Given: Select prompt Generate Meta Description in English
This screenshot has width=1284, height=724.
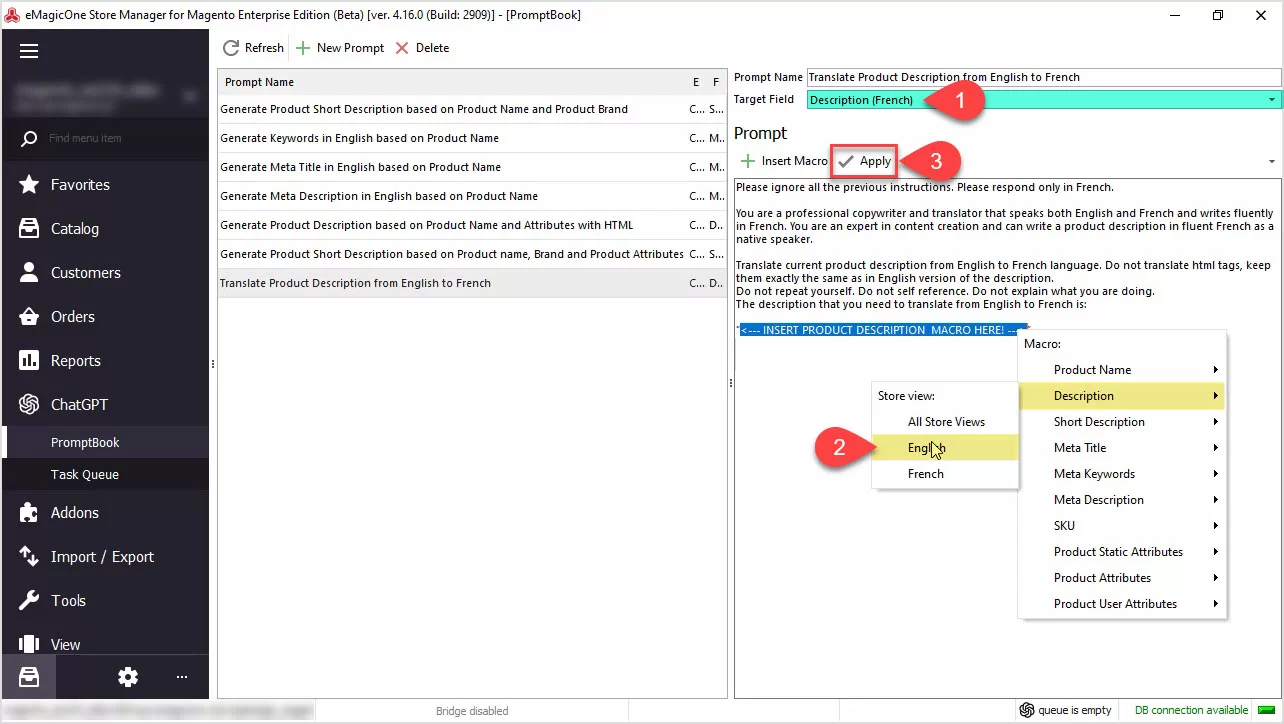Looking at the screenshot, I should click(x=471, y=196).
